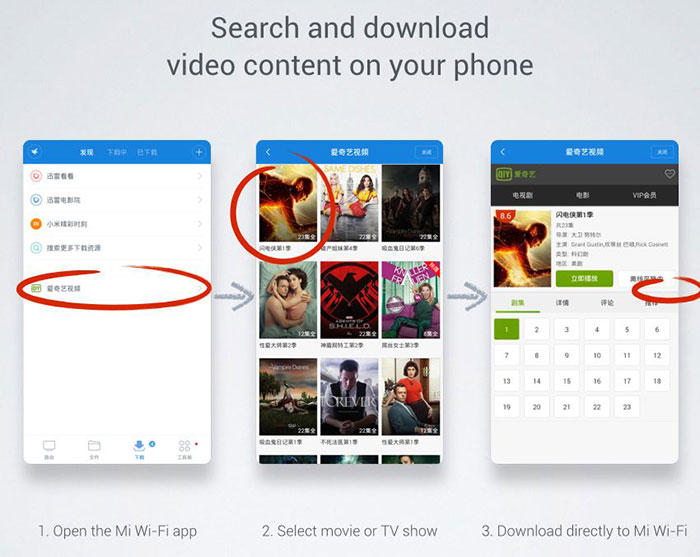The width and height of the screenshot is (700, 557).
Task: Switch to the 发现 tab
Action: click(x=87, y=152)
